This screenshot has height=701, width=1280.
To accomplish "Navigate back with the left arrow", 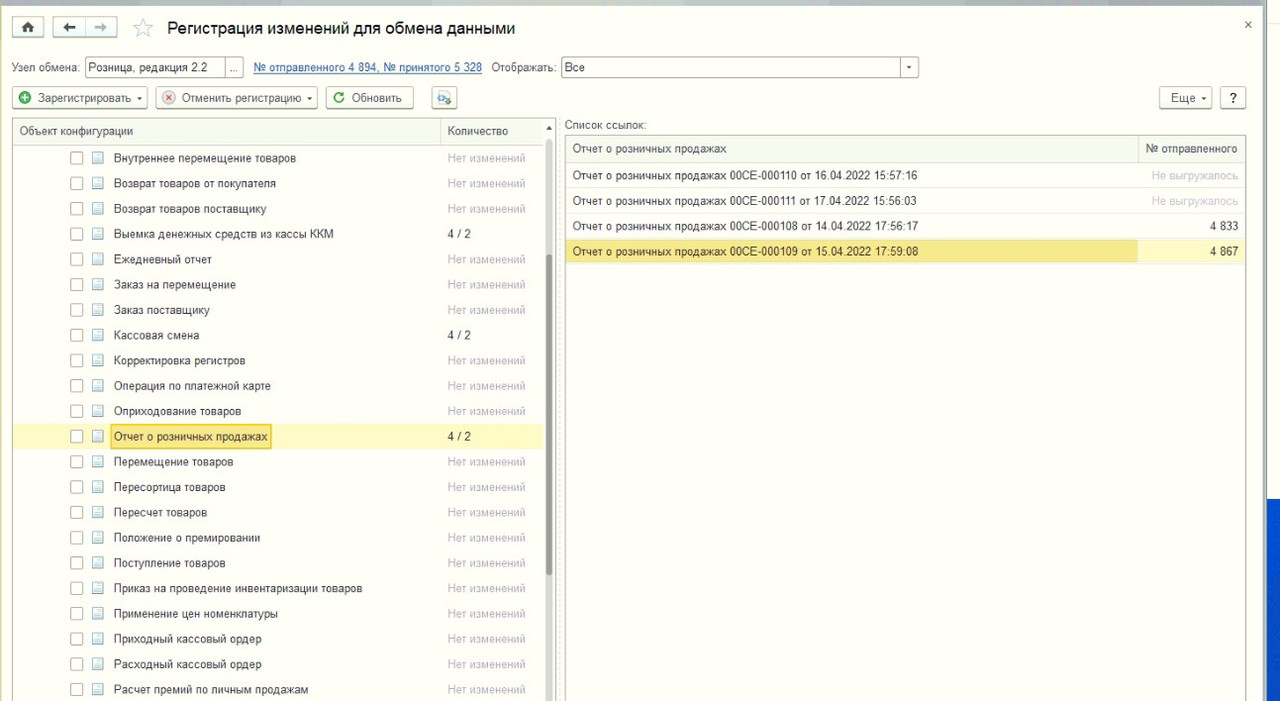I will tap(69, 28).
